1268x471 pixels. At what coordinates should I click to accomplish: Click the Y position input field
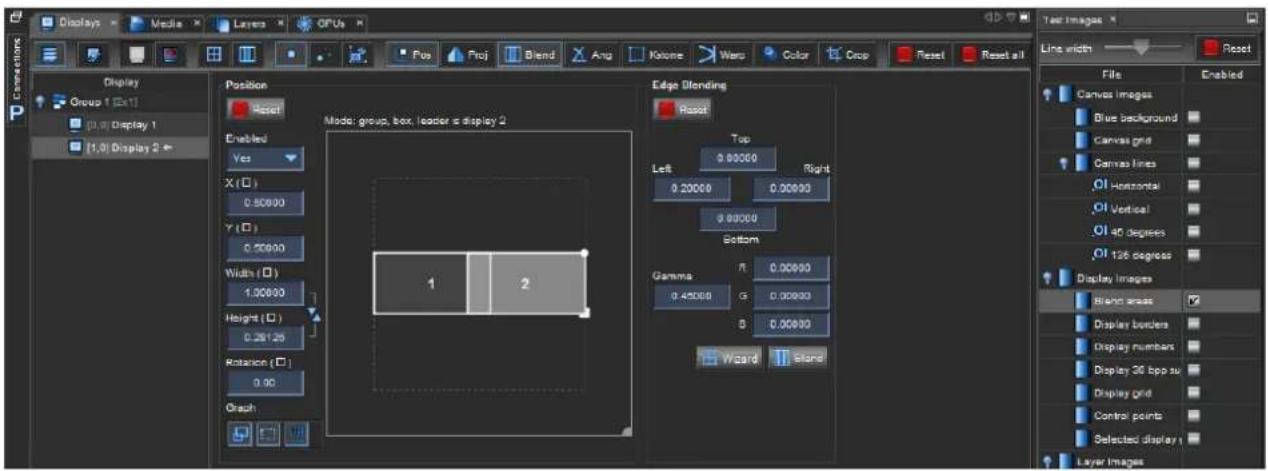264,248
